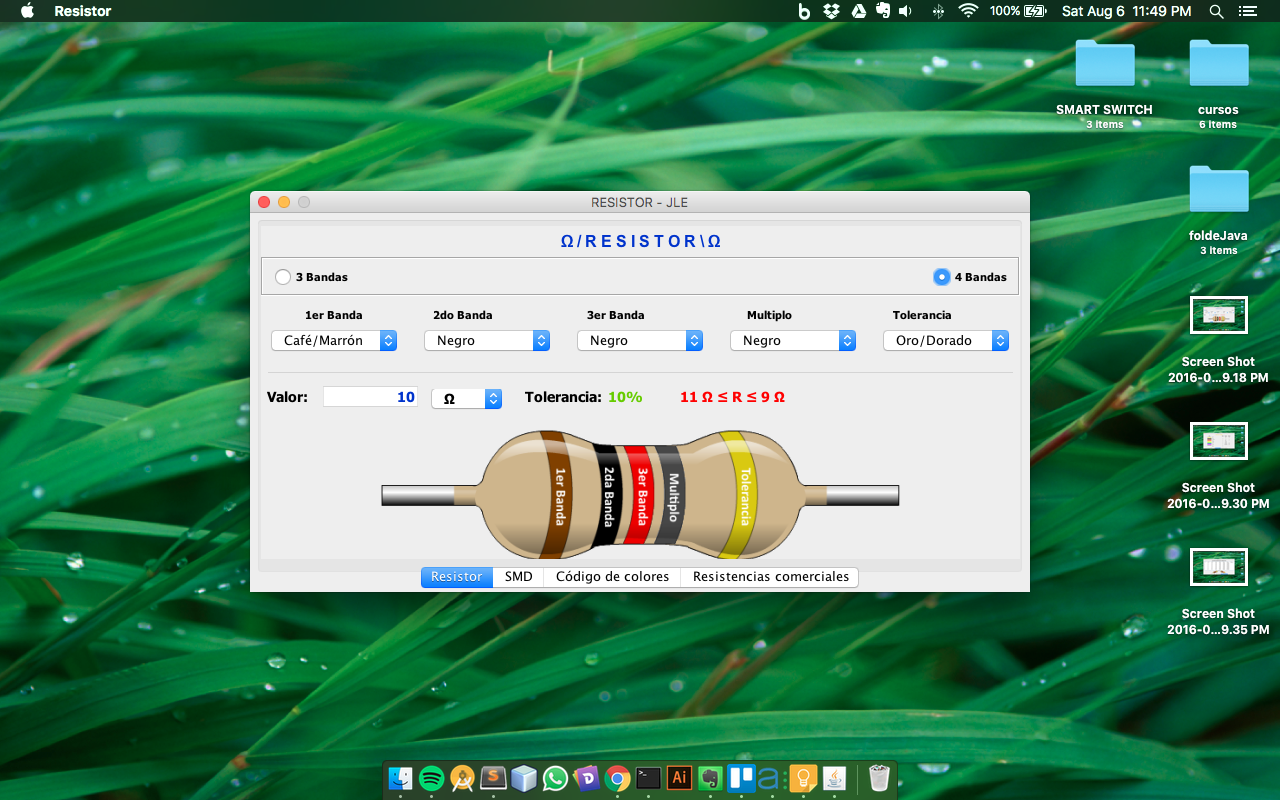Click the Valor input field
The height and width of the screenshot is (800, 1280).
[370, 397]
